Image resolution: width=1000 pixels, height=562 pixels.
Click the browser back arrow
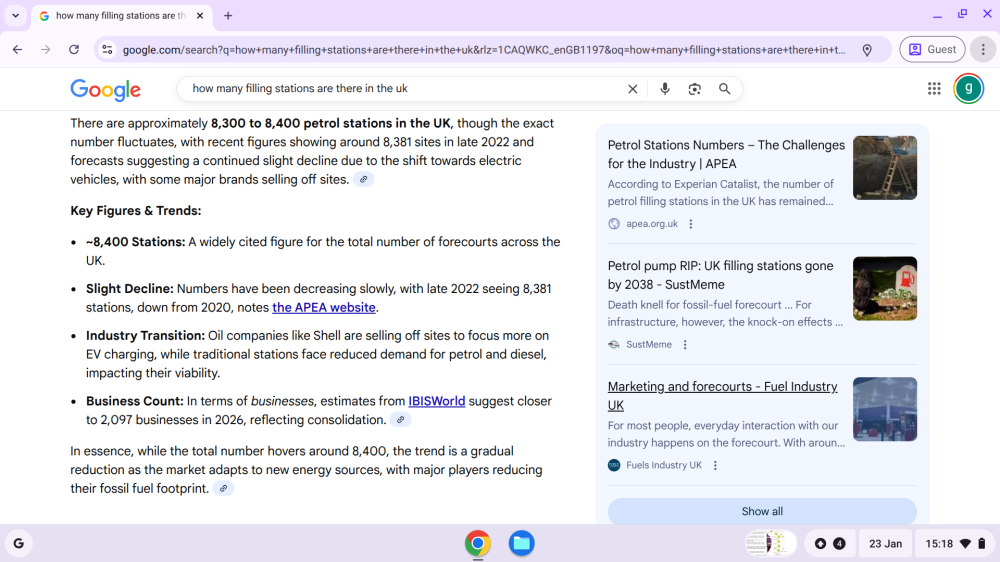(17, 49)
